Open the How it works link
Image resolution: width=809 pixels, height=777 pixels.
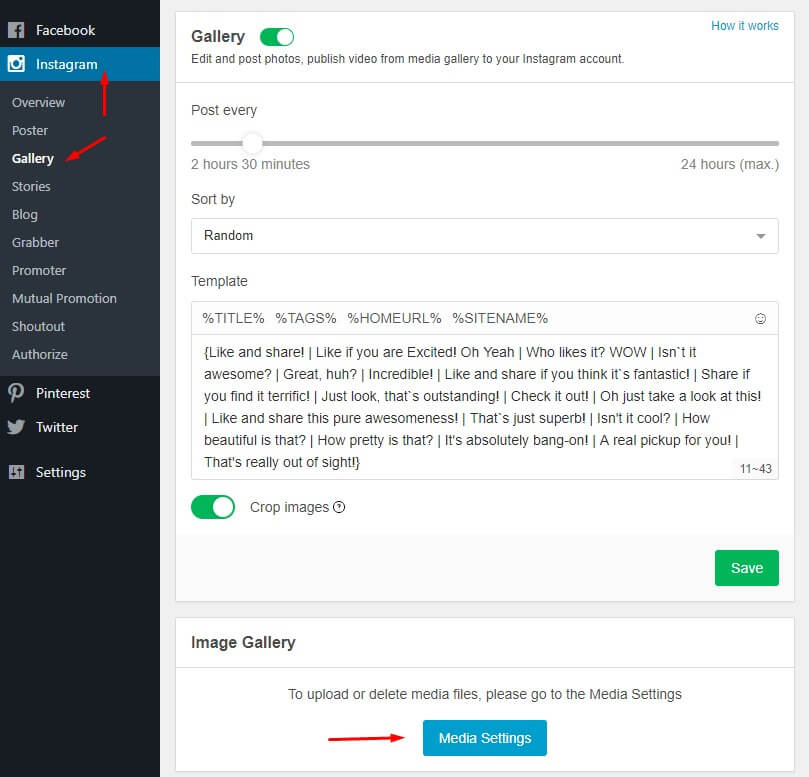745,26
